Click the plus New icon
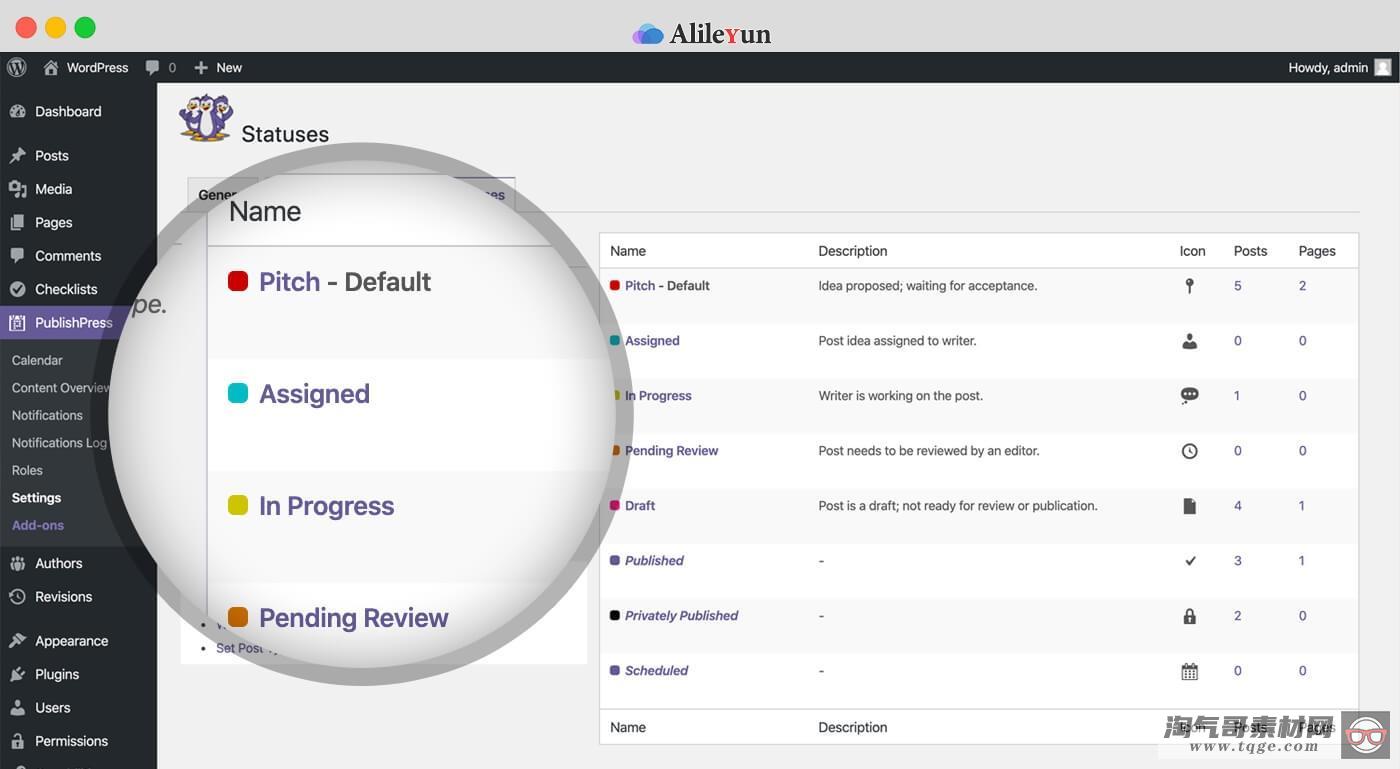Viewport: 1400px width, 769px height. pos(201,67)
